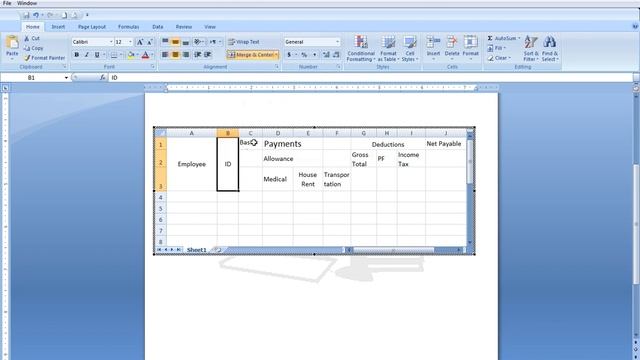Click the Orientation text rotation icon

click(197, 42)
